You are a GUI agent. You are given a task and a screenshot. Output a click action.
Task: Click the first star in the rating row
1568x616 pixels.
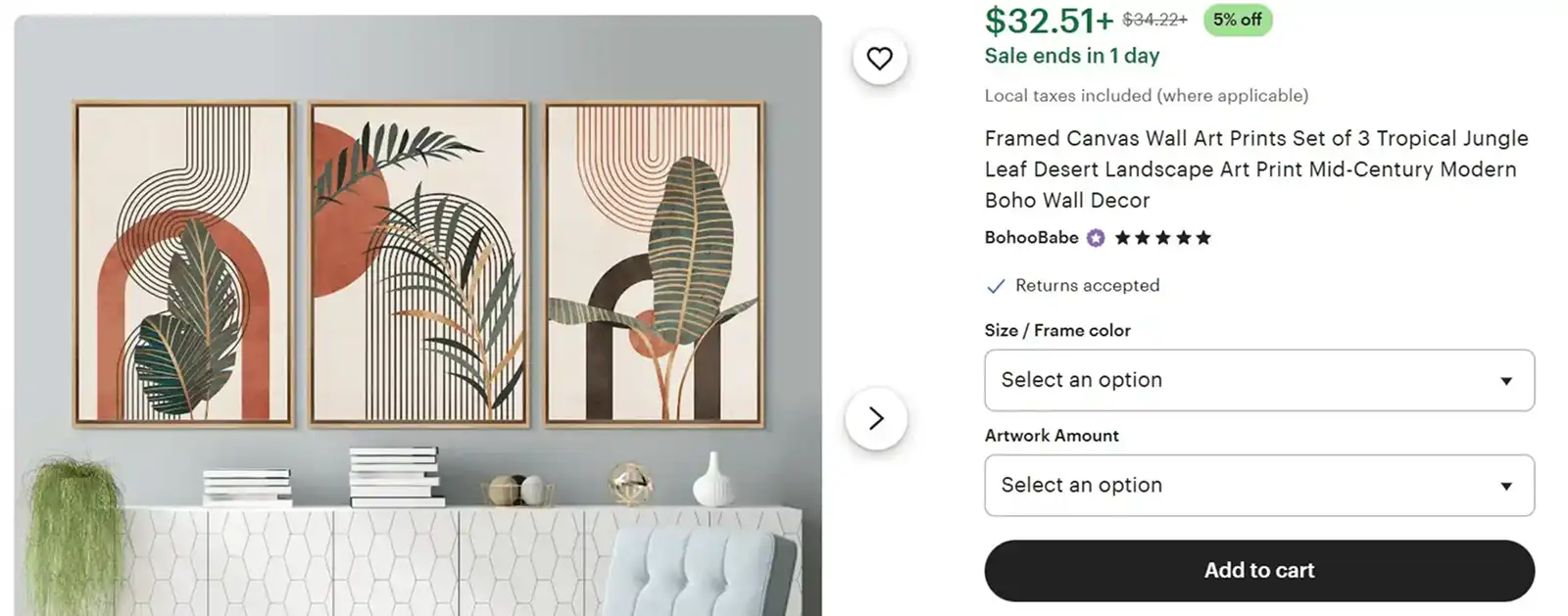[1126, 237]
